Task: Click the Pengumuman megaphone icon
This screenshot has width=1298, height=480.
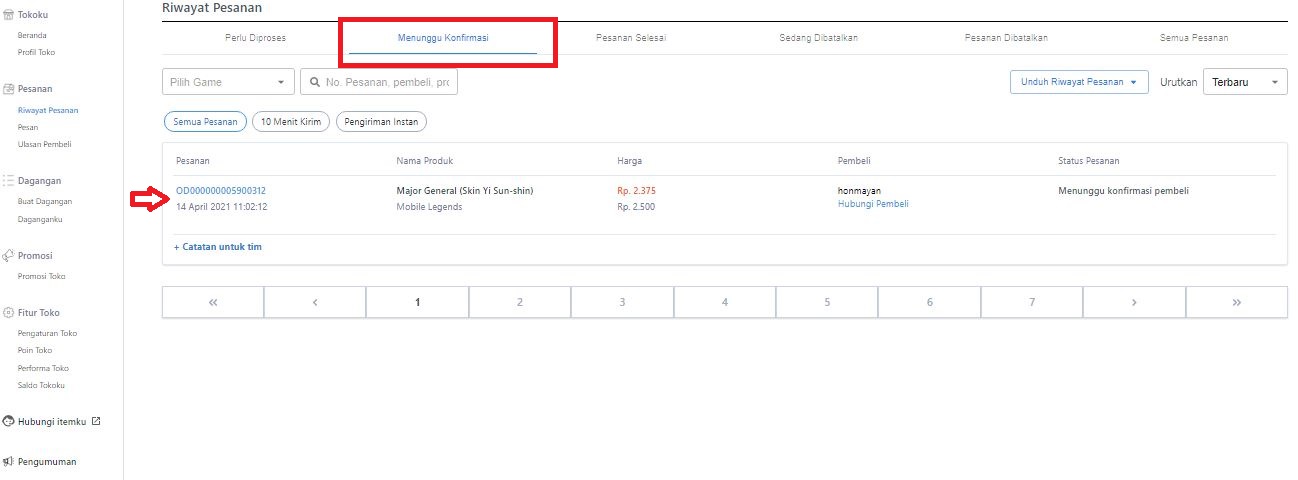Action: pyautogui.click(x=8, y=462)
